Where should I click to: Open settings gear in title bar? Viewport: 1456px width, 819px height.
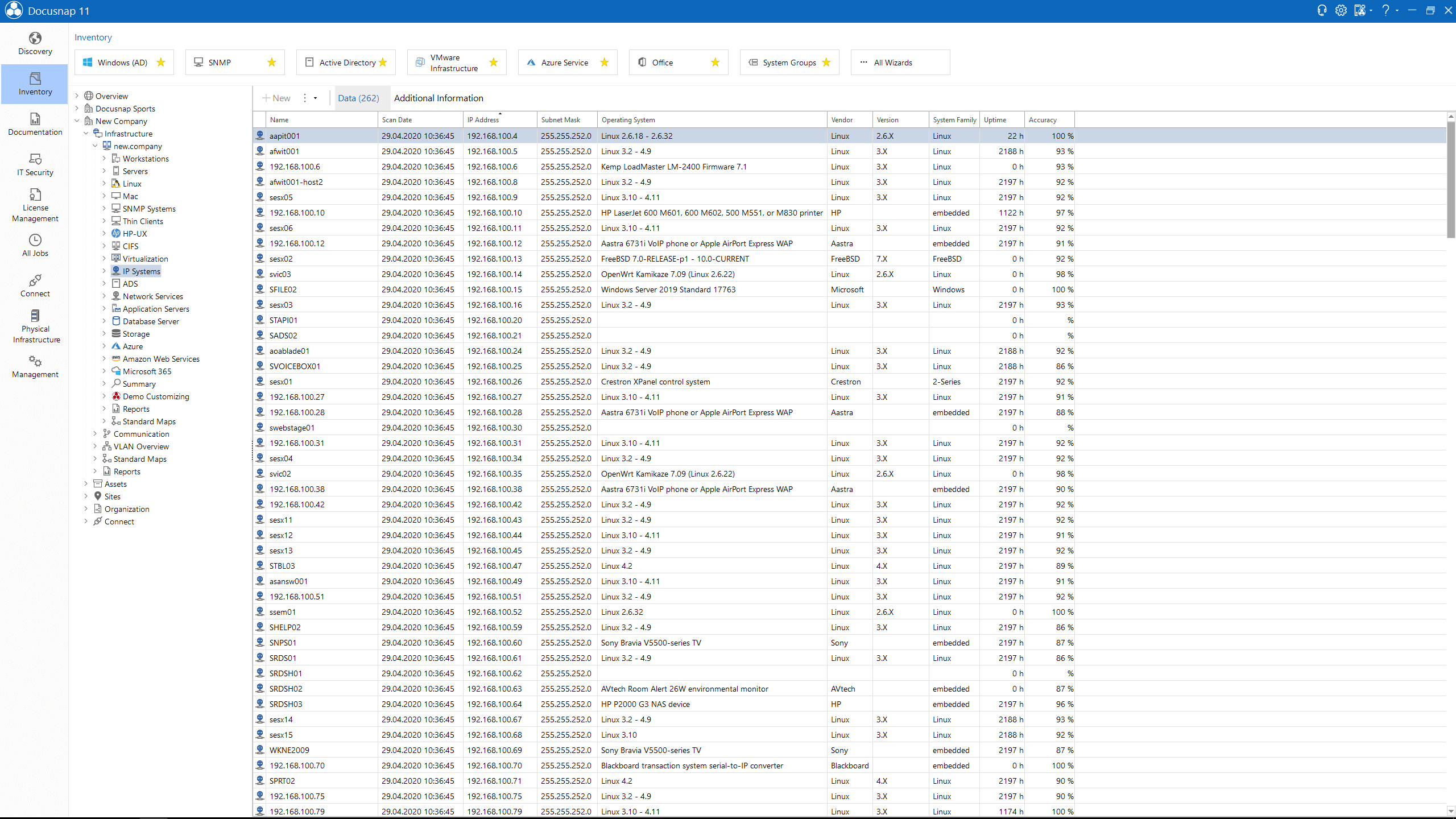click(x=1341, y=11)
